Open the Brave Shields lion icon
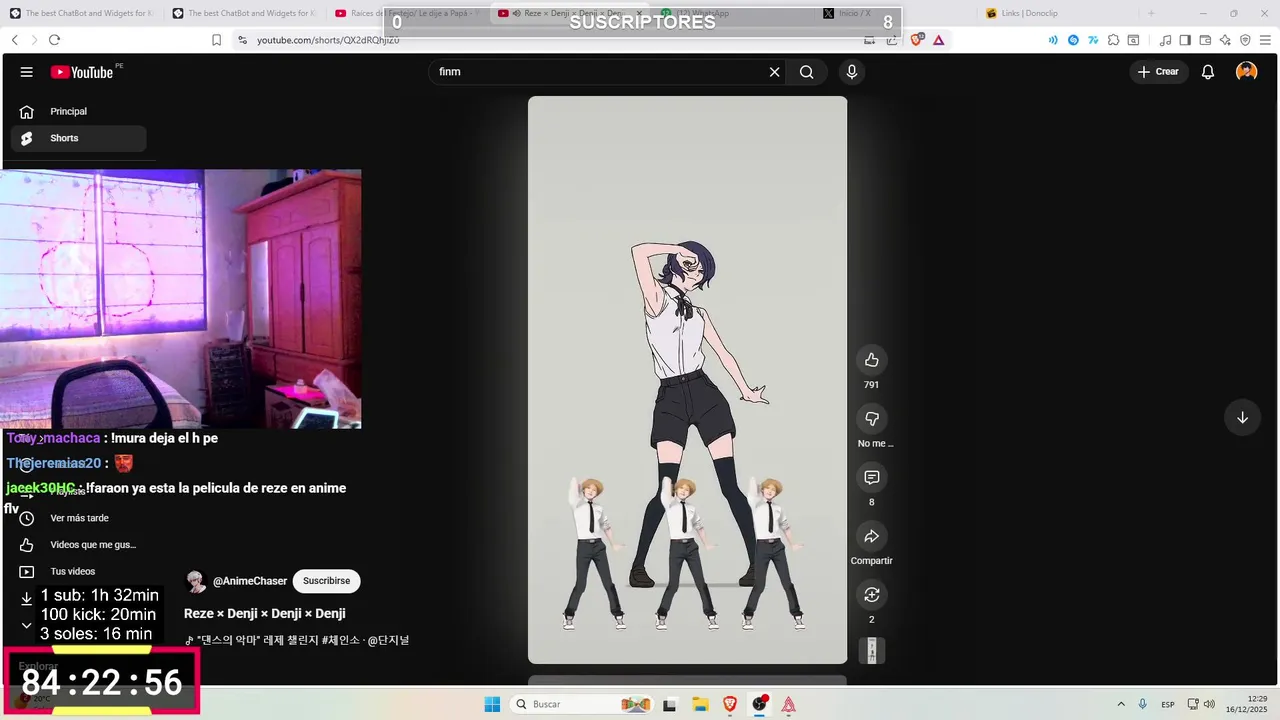 click(917, 40)
